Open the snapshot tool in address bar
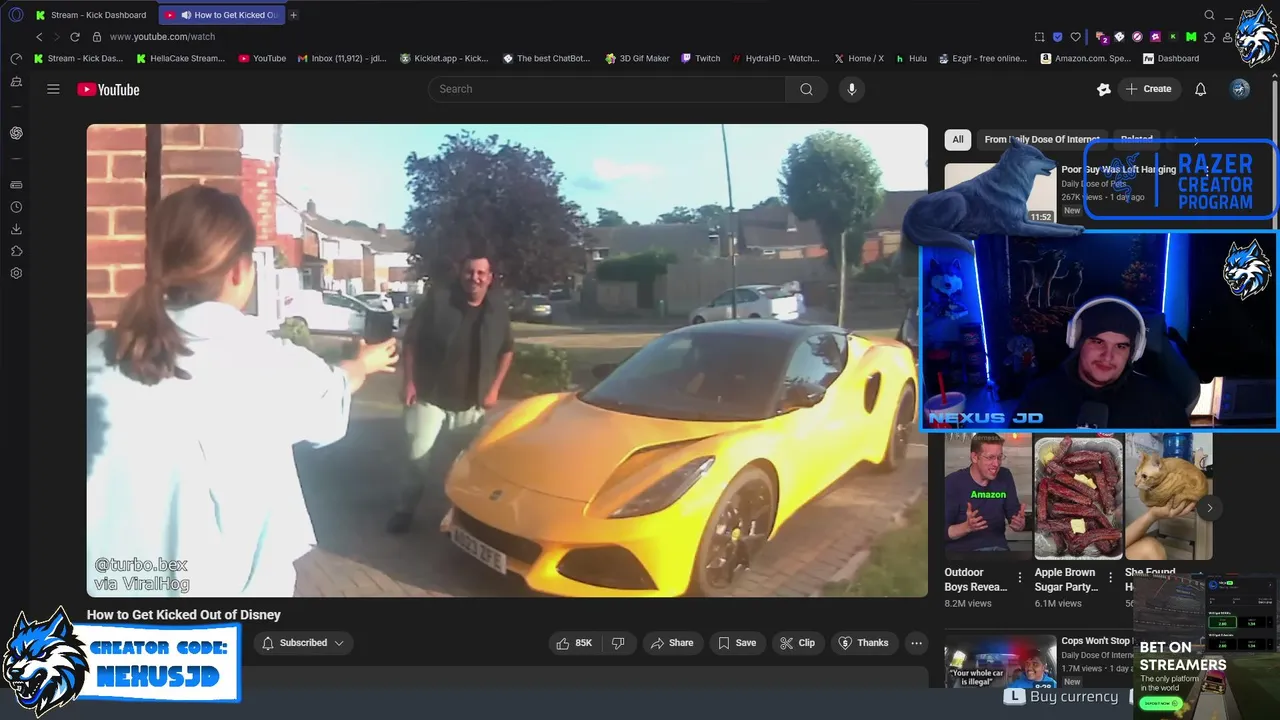 (1040, 37)
